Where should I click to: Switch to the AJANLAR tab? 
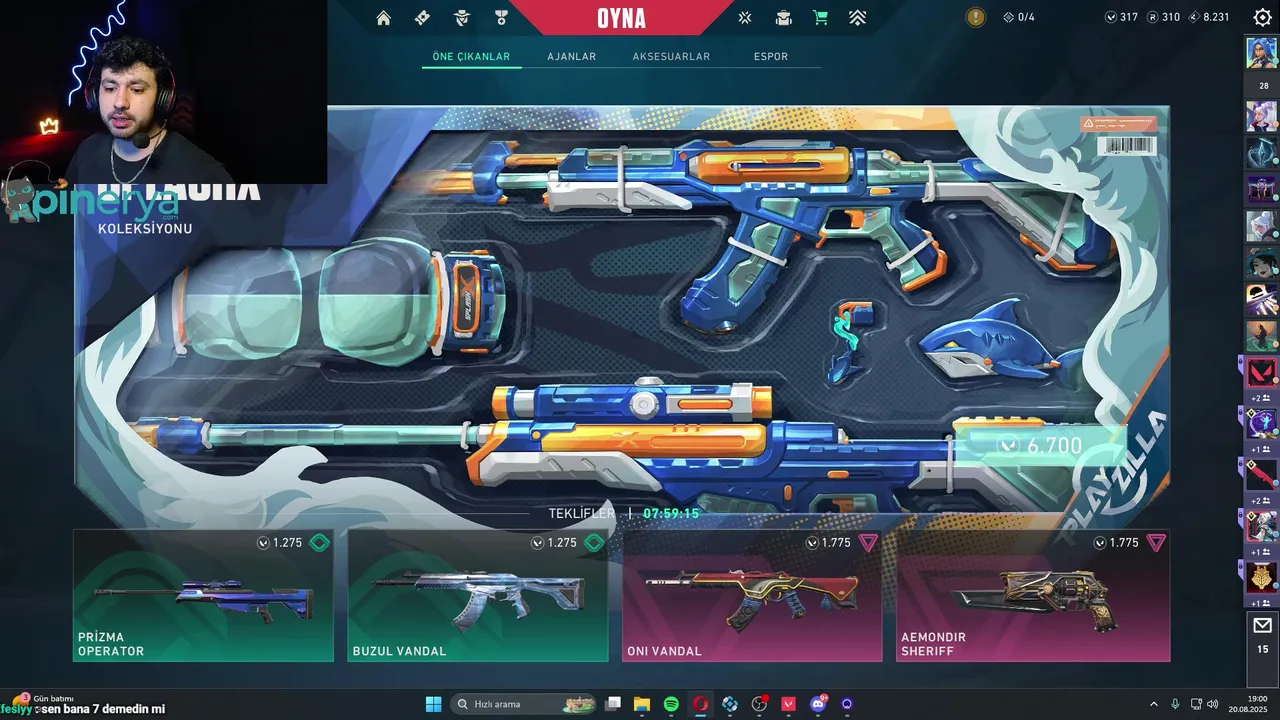click(571, 56)
